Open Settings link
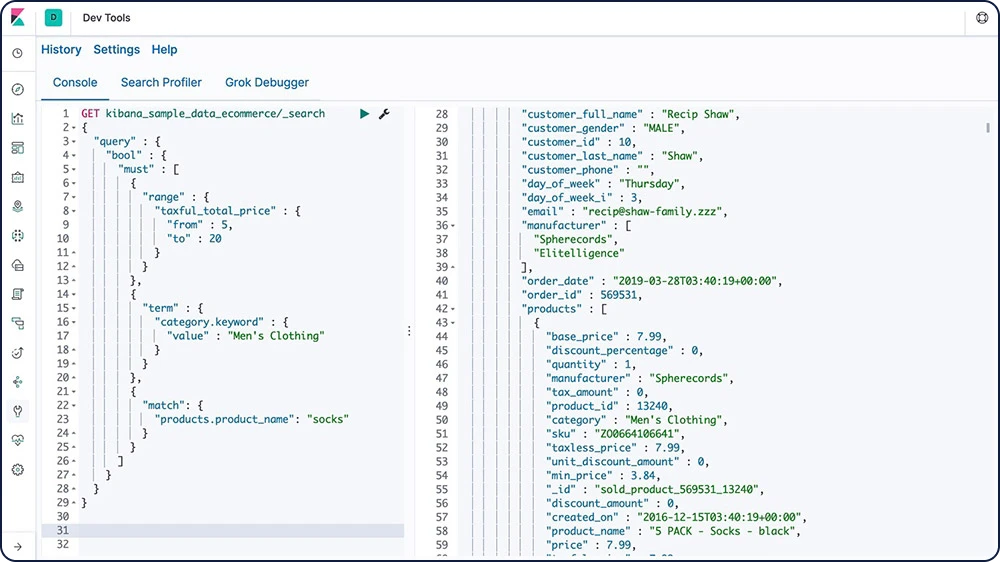 [x=117, y=50]
